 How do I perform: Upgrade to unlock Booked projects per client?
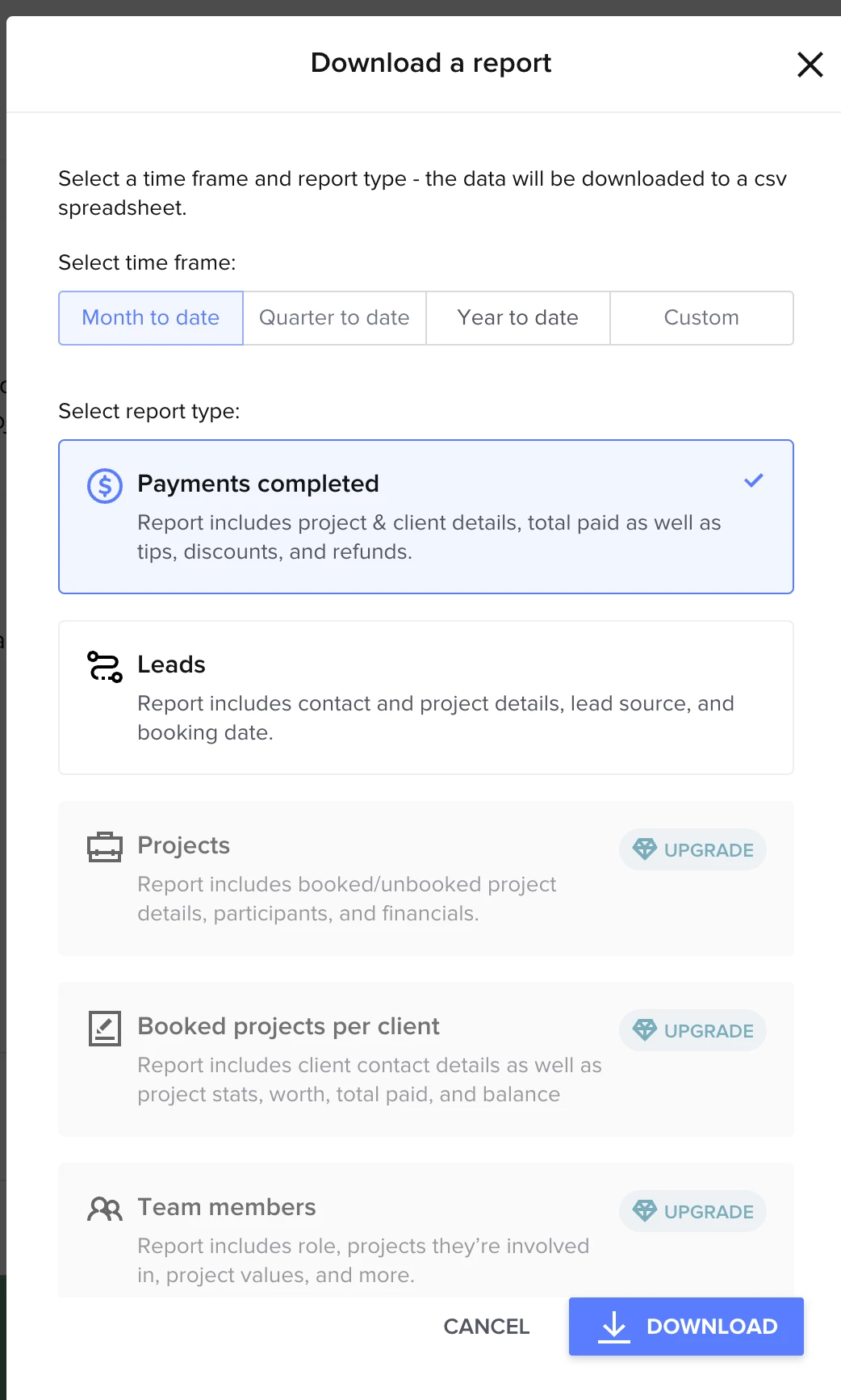tap(692, 1030)
